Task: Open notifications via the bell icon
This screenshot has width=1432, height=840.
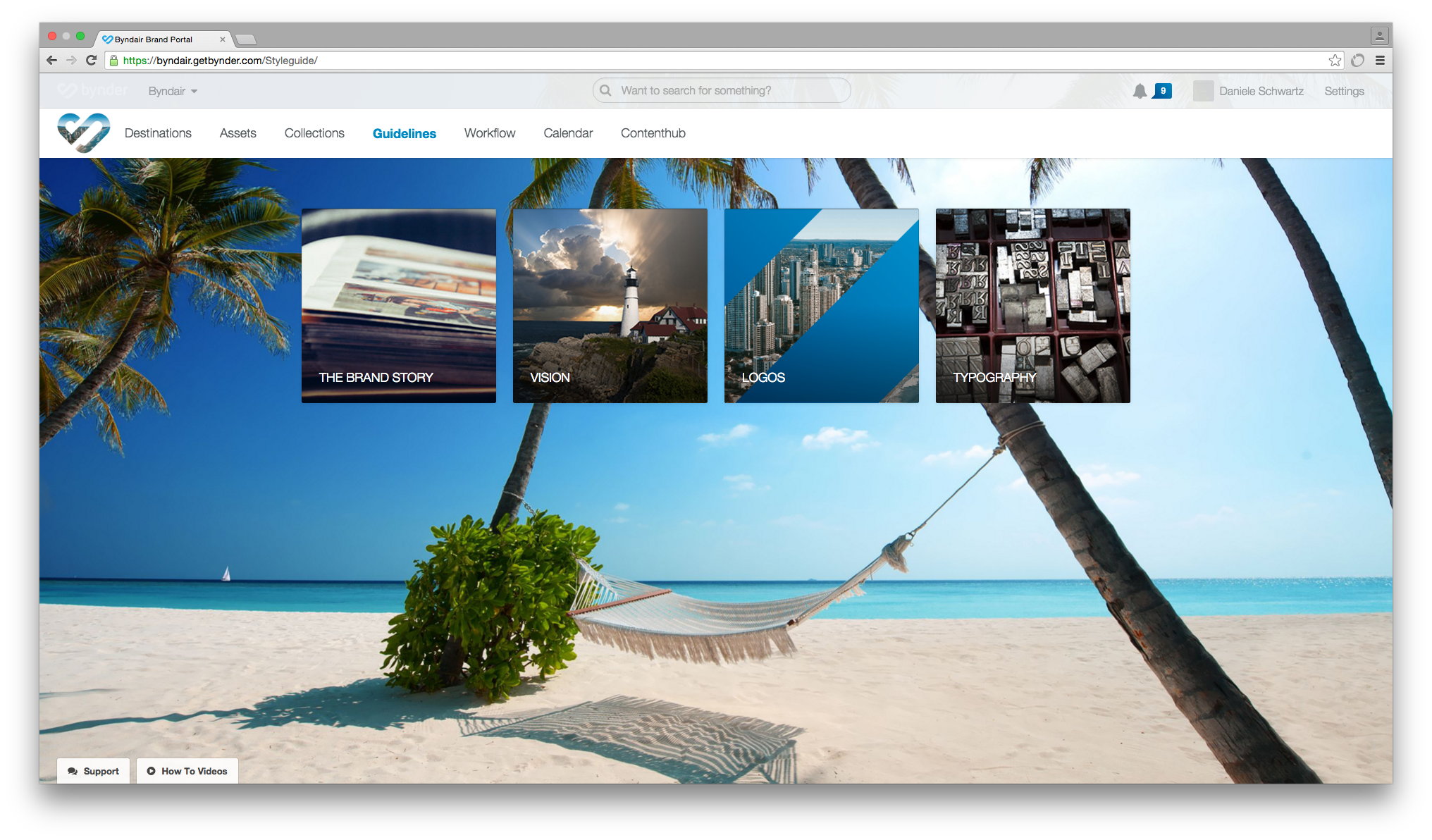Action: coord(1142,90)
